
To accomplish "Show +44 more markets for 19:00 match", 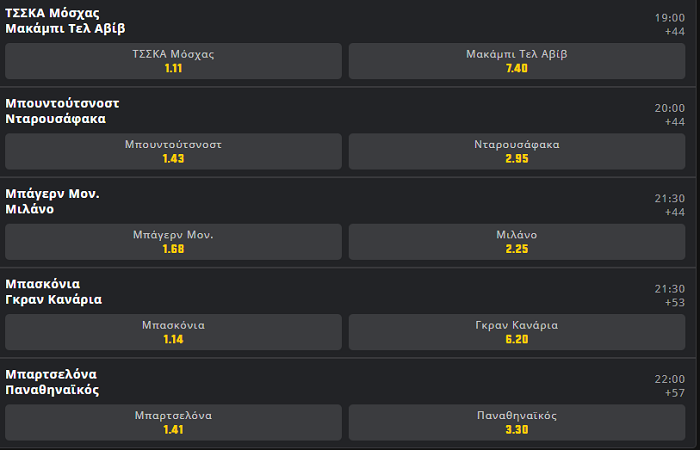I will (x=675, y=31).
